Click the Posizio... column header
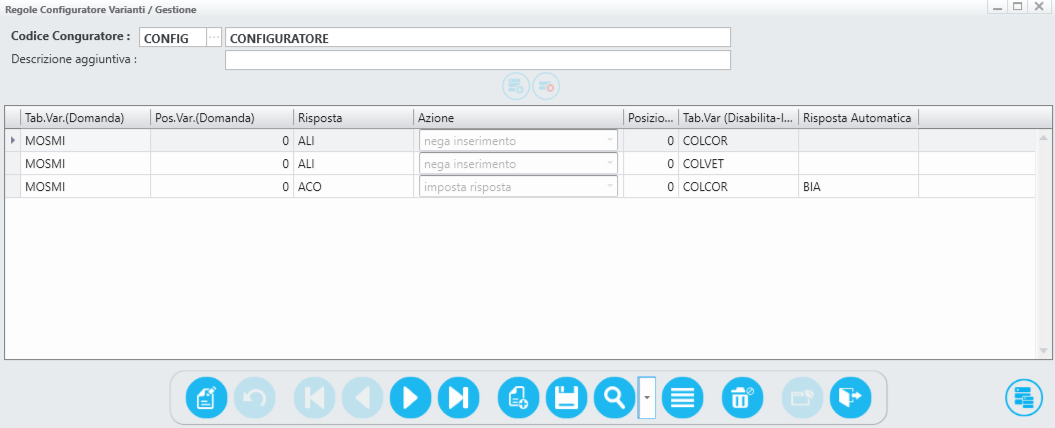 (x=651, y=118)
